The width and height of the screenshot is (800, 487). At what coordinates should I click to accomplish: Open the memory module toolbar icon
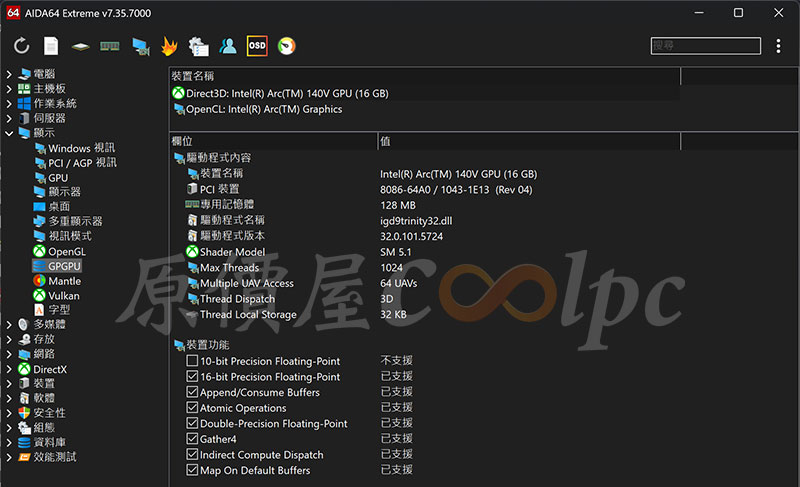[110, 46]
